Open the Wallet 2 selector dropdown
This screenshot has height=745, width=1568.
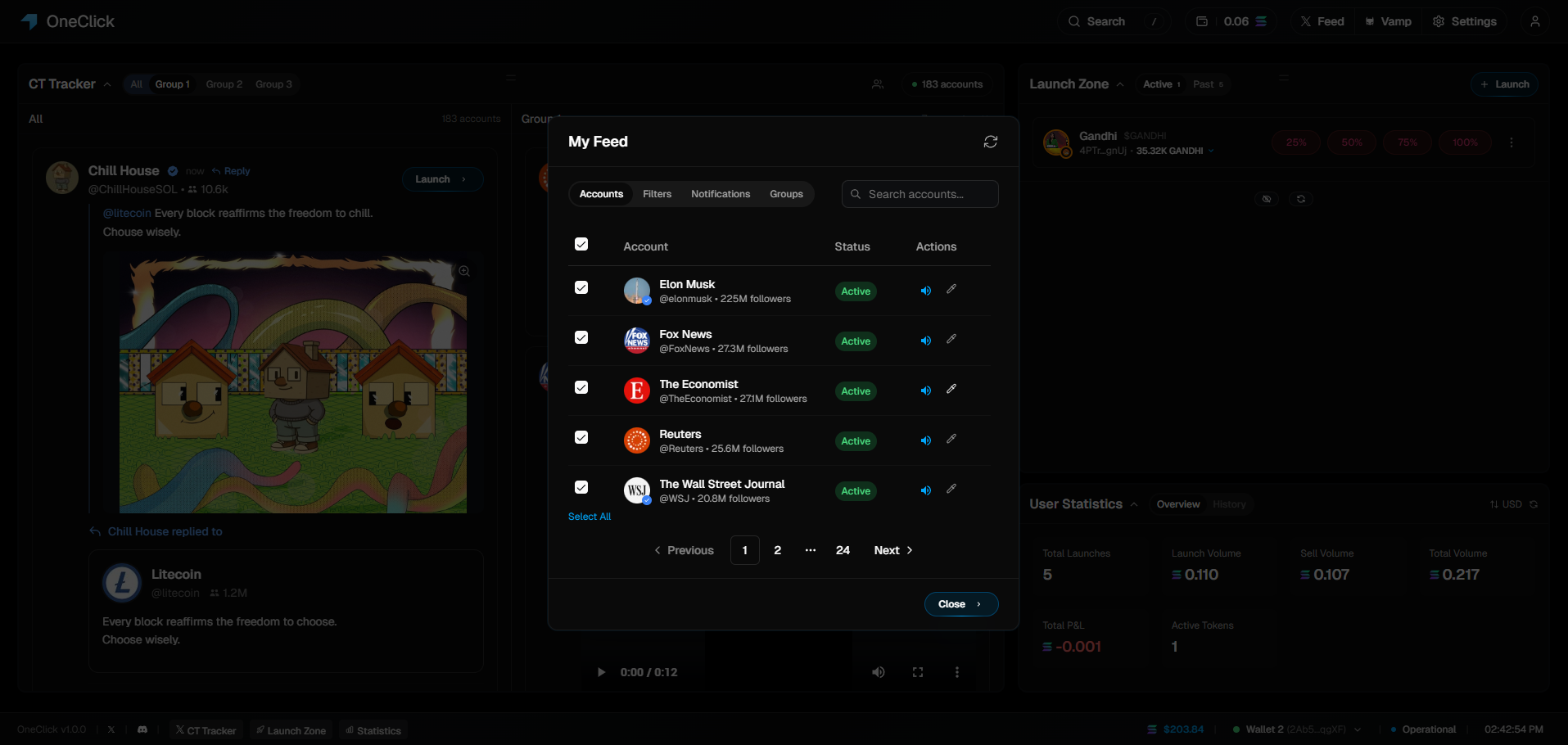[x=1298, y=729]
